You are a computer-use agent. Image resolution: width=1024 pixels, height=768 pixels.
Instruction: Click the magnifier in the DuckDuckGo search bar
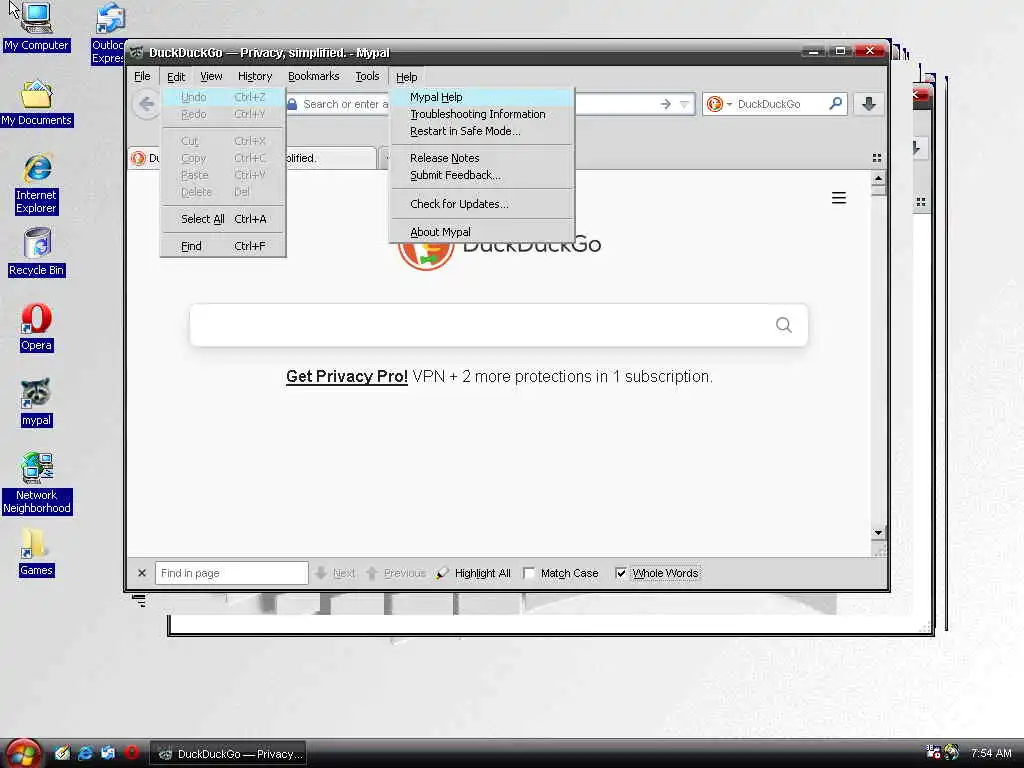pyautogui.click(x=835, y=103)
